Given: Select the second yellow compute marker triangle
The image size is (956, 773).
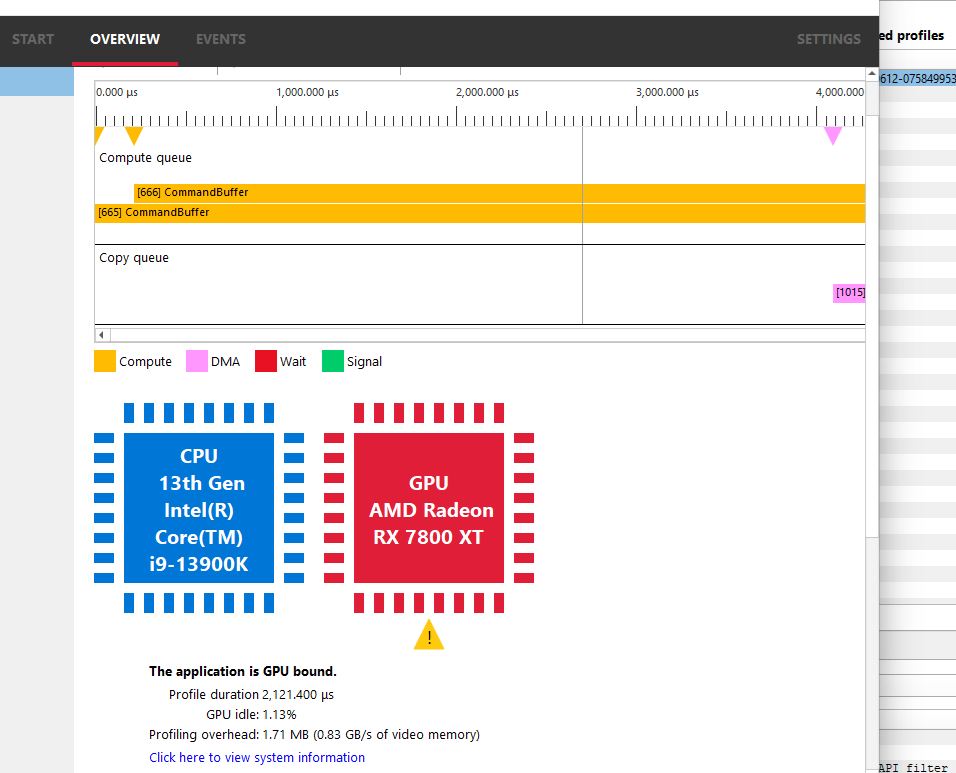Looking at the screenshot, I should [x=134, y=135].
